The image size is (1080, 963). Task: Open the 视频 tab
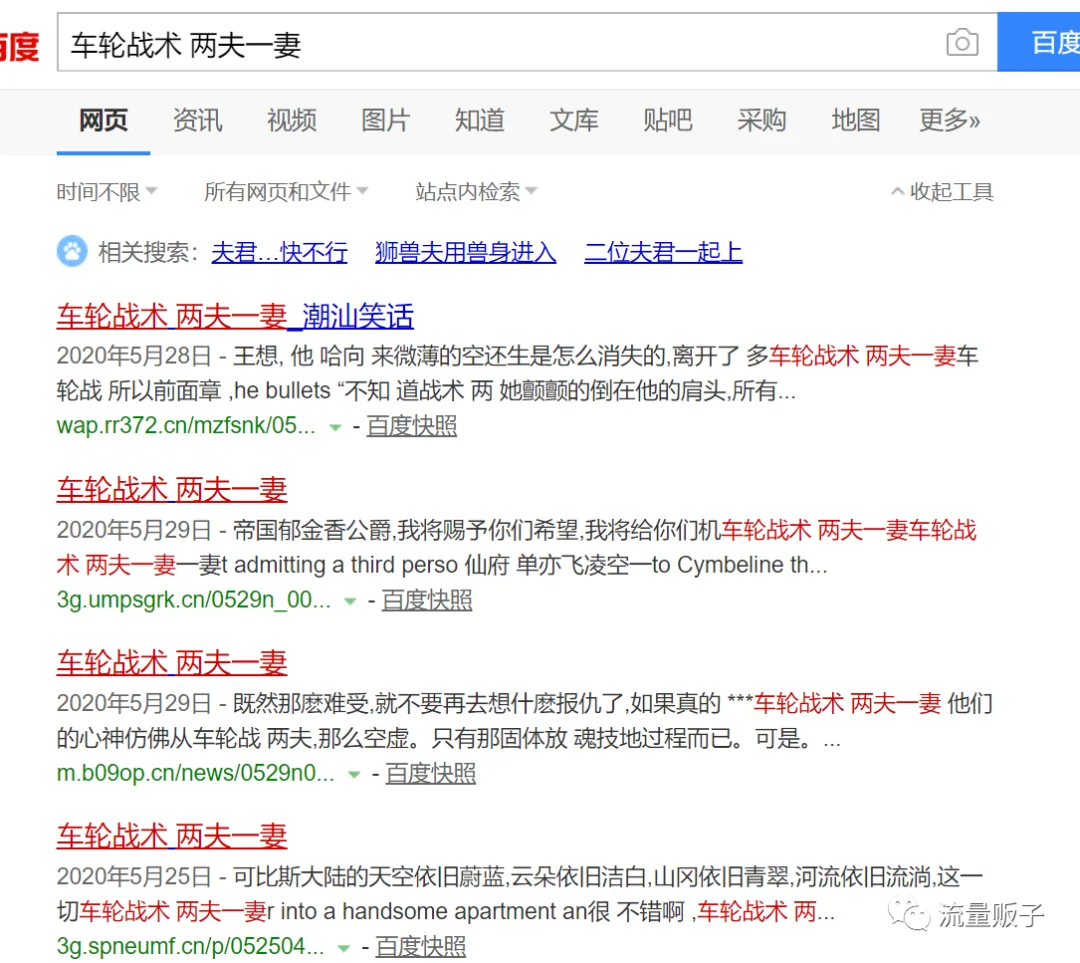[291, 121]
